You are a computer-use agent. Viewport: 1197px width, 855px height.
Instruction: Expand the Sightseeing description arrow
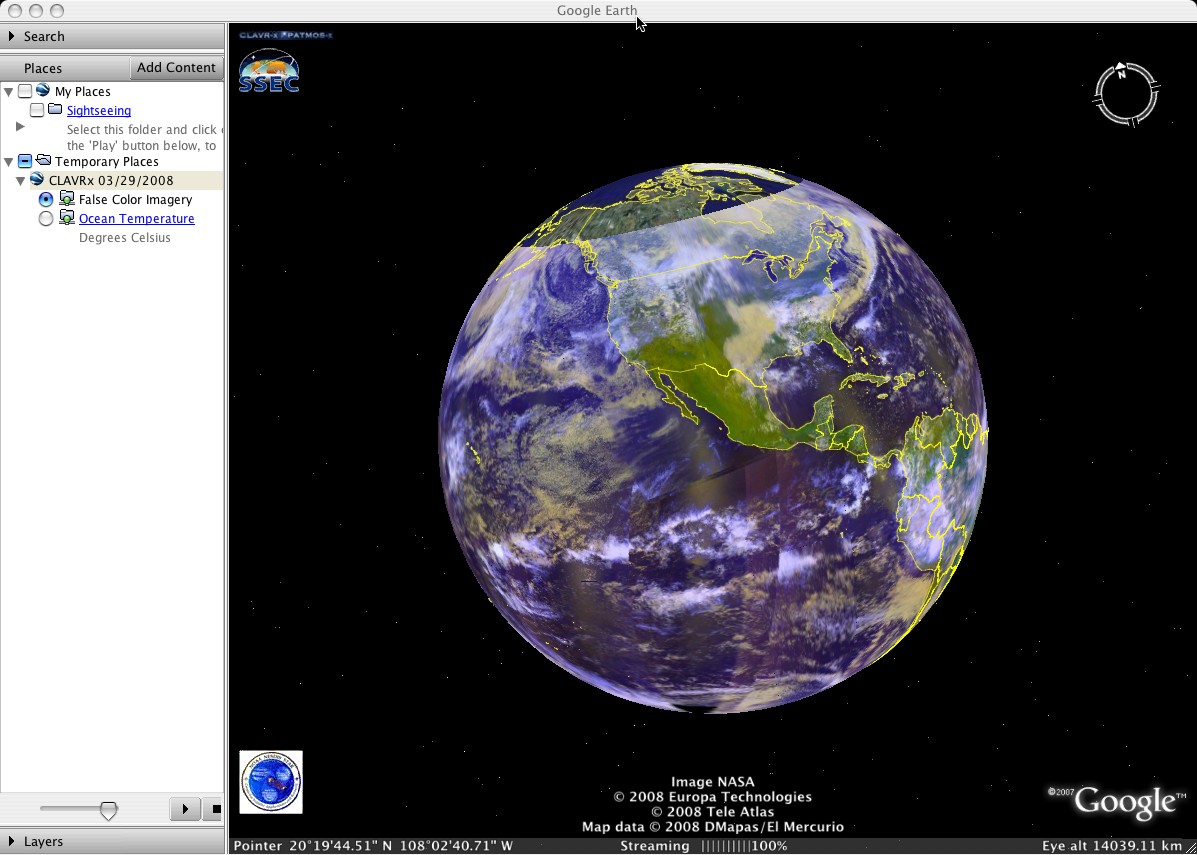pos(21,127)
